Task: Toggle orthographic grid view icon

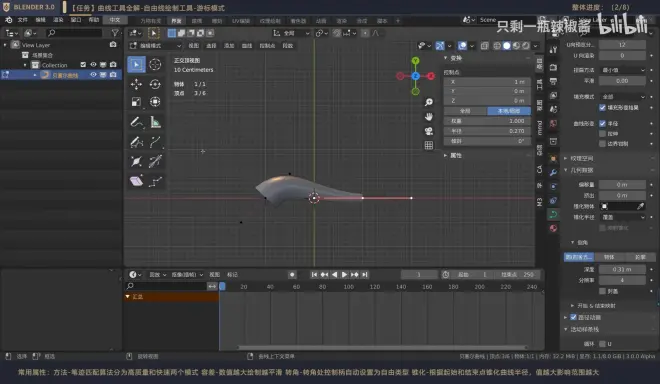Action: click(x=428, y=145)
